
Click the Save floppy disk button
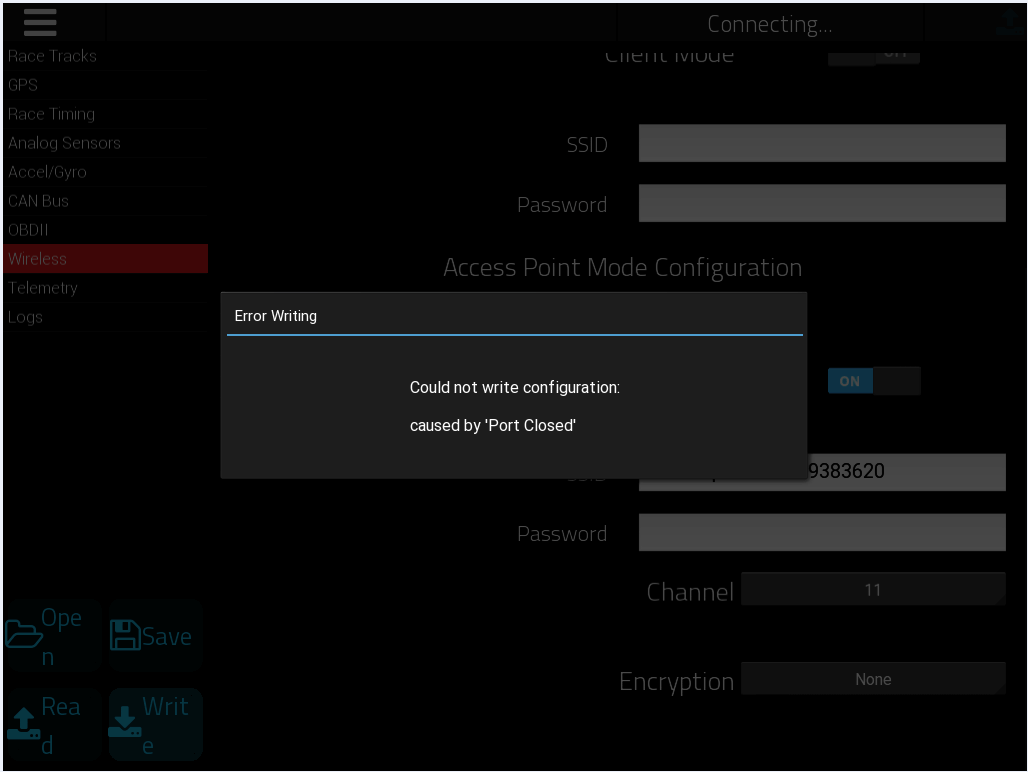pos(155,635)
